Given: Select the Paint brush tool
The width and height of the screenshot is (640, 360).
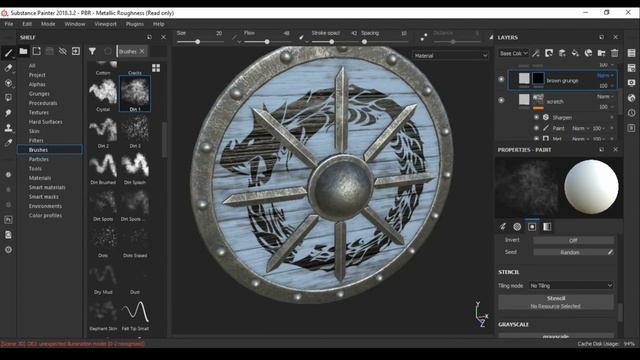Looking at the screenshot, I should 8,53.
